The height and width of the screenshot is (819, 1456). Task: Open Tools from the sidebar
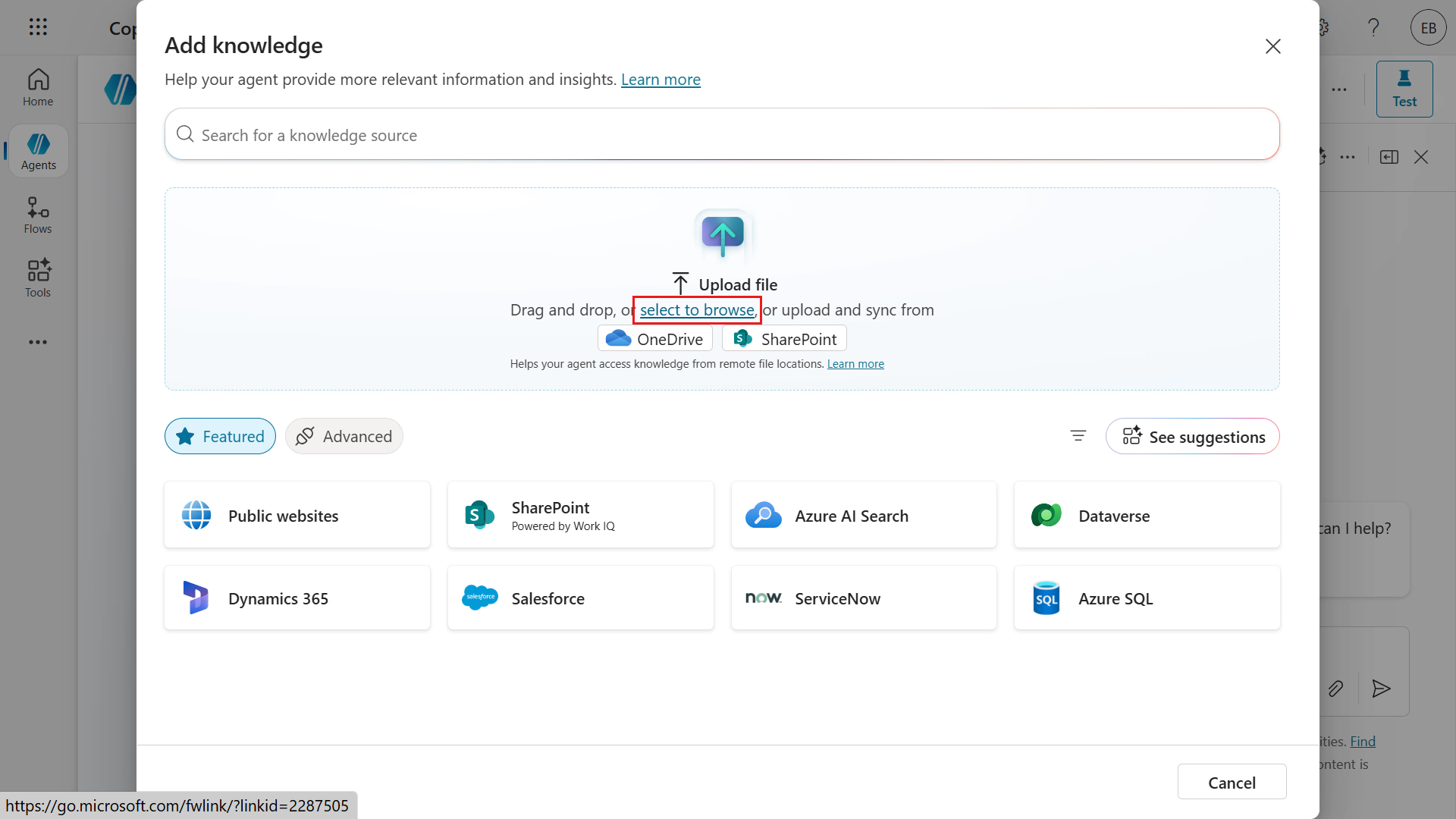pyautogui.click(x=36, y=278)
